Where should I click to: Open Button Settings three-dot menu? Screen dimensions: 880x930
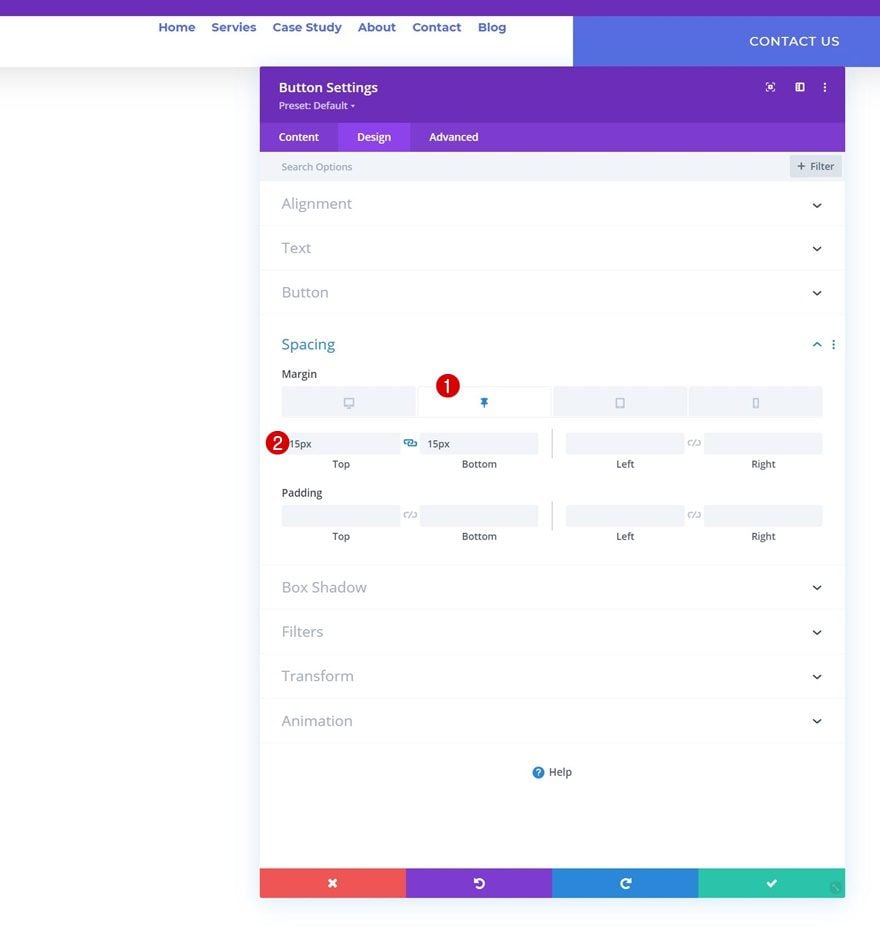click(824, 87)
